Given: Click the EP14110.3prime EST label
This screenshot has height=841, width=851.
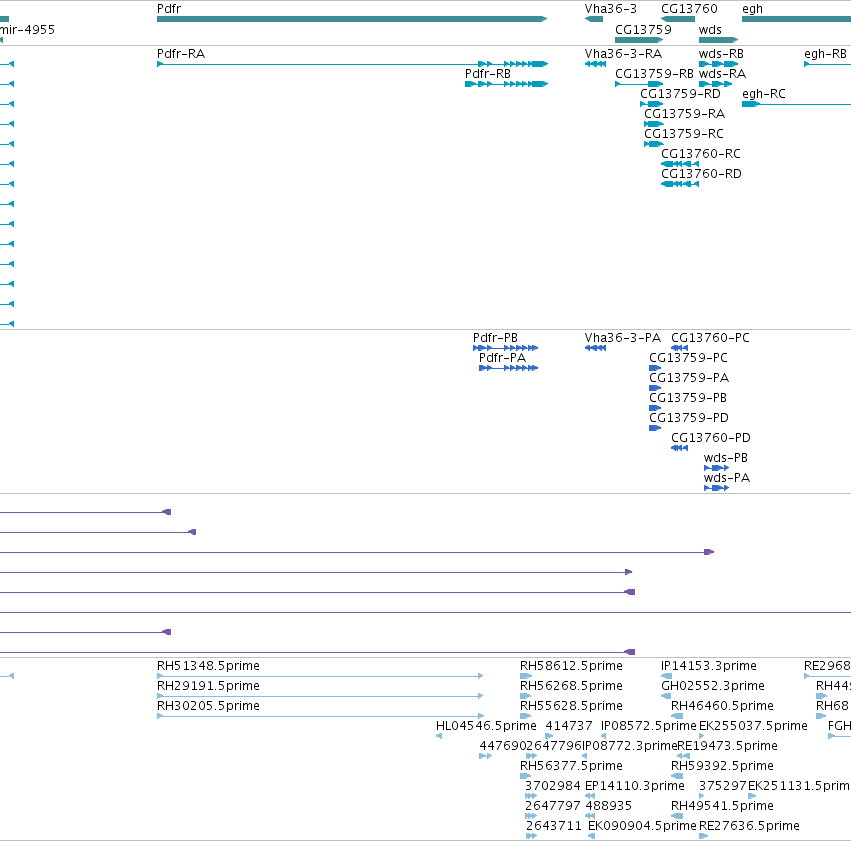Looking at the screenshot, I should coord(634,786).
